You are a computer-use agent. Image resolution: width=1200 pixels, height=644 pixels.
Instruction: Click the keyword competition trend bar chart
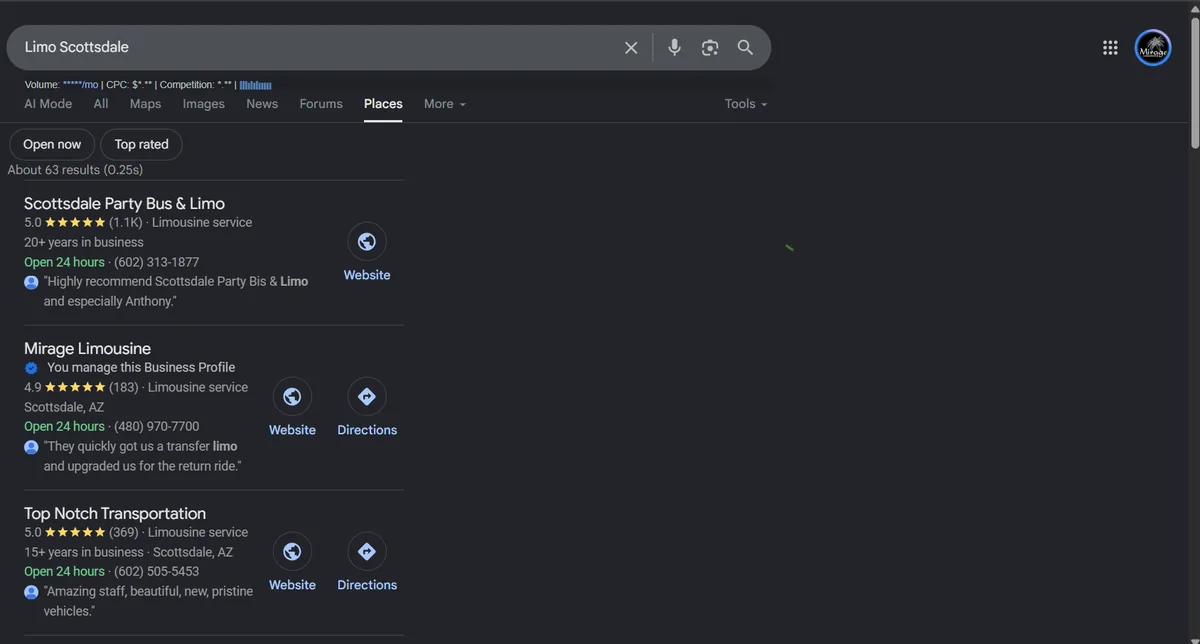pyautogui.click(x=256, y=85)
